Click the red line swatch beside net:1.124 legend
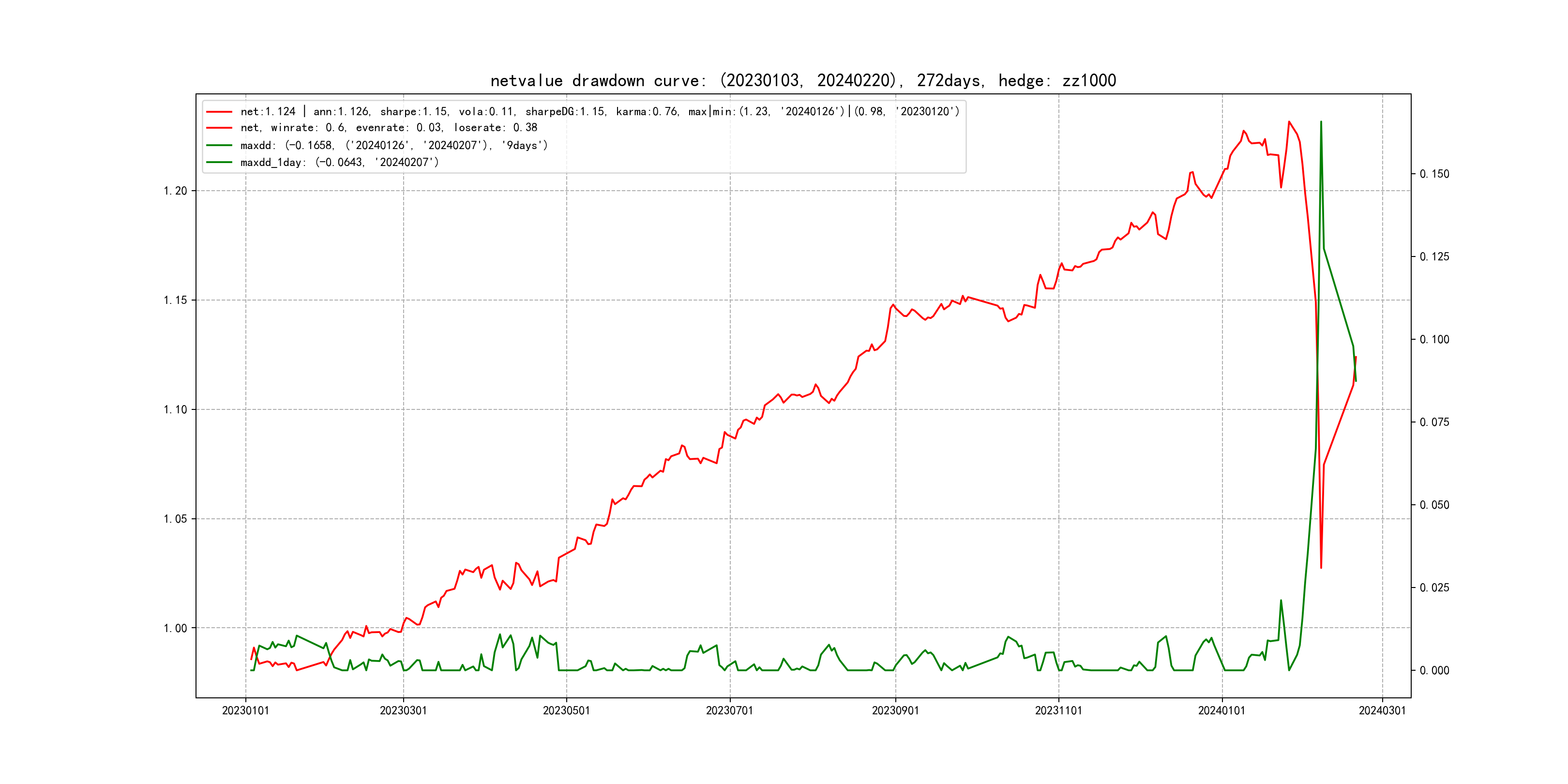1568x784 pixels. tap(219, 112)
